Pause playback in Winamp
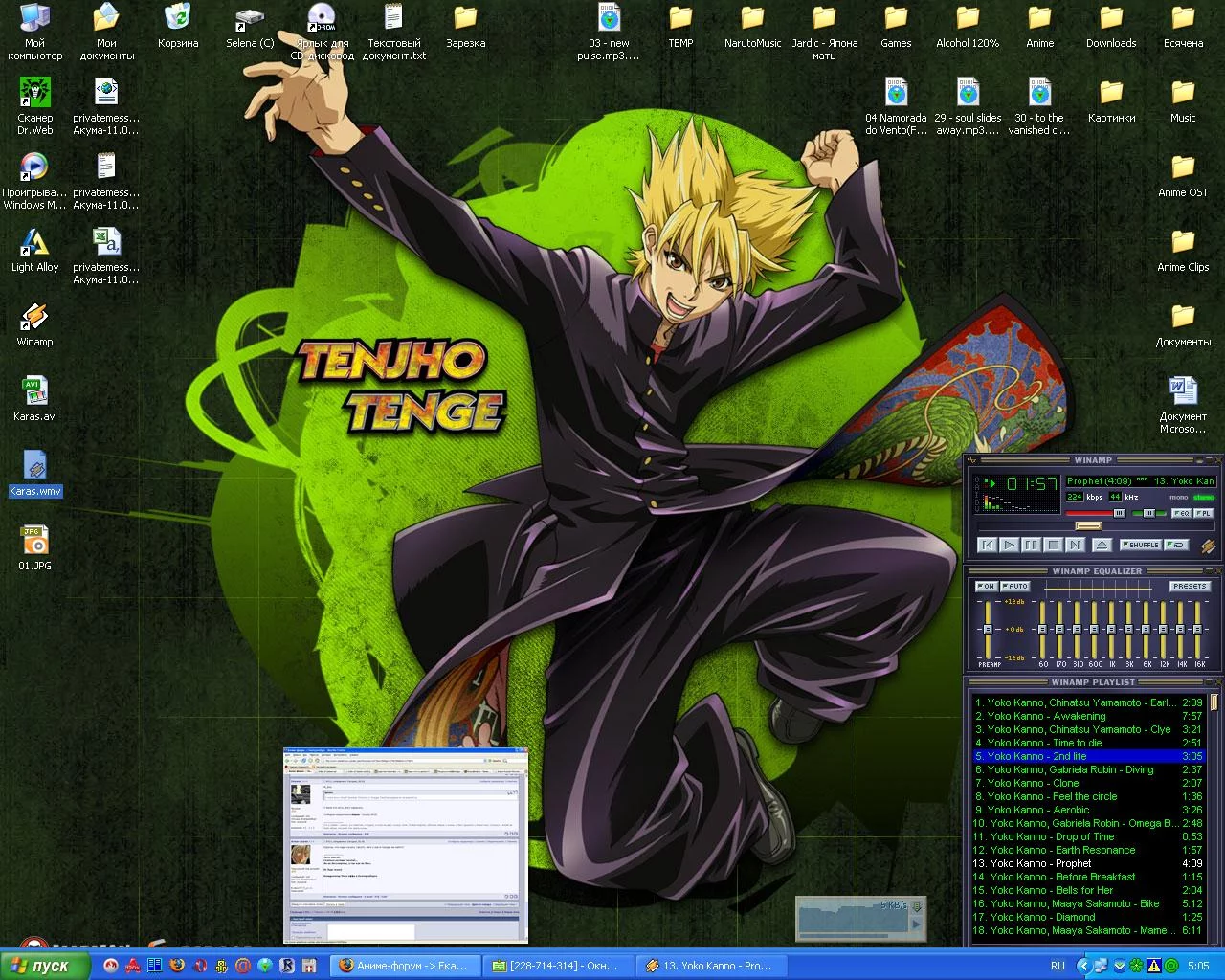Image resolution: width=1225 pixels, height=980 pixels. tap(1032, 546)
